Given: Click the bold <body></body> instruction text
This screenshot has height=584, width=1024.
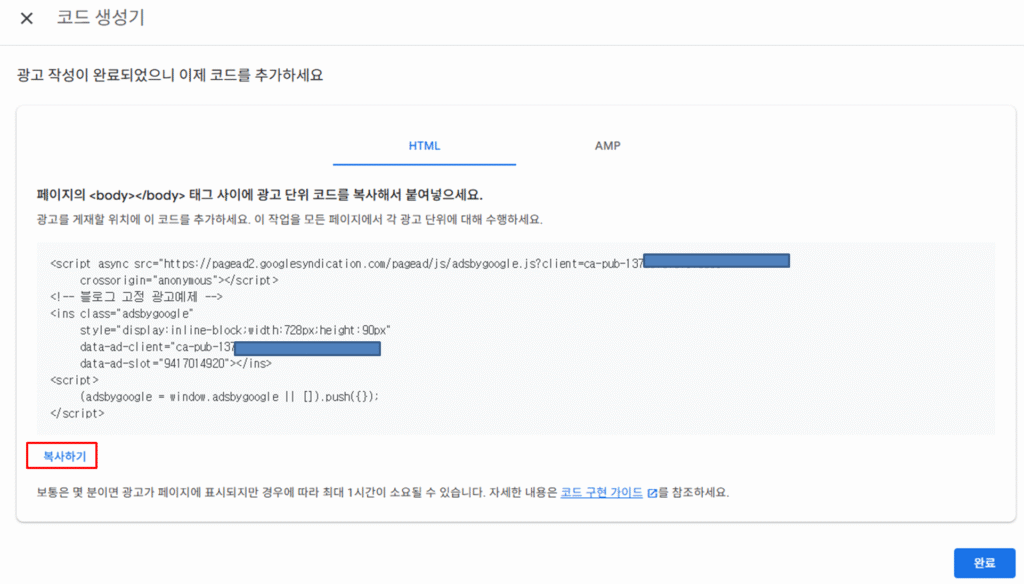Looking at the screenshot, I should point(260,195).
